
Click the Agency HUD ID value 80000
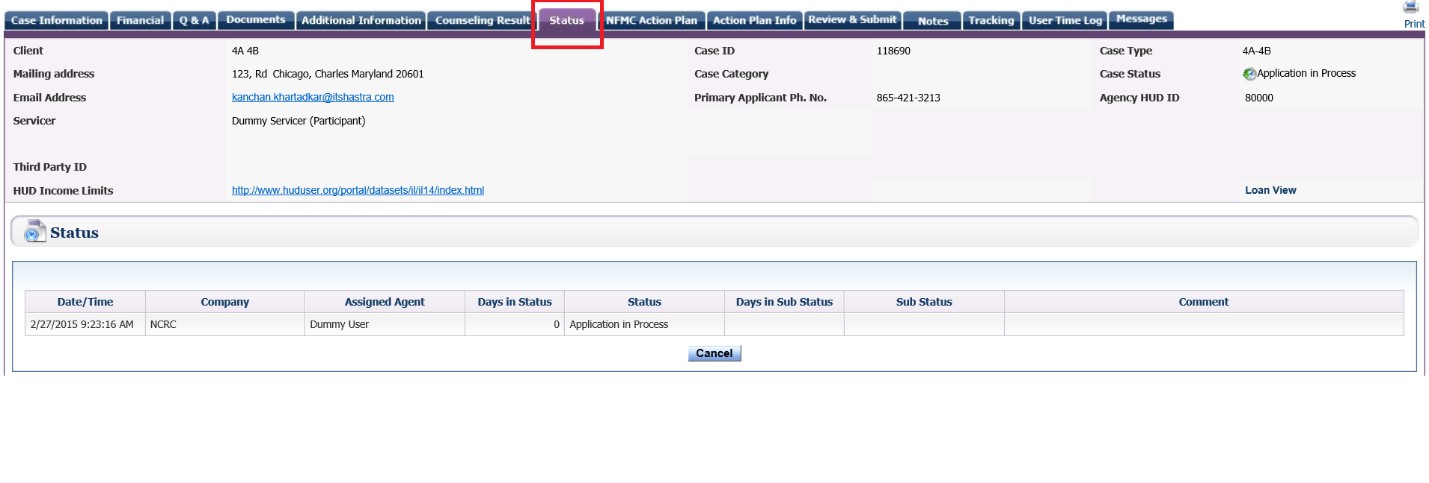click(1259, 98)
